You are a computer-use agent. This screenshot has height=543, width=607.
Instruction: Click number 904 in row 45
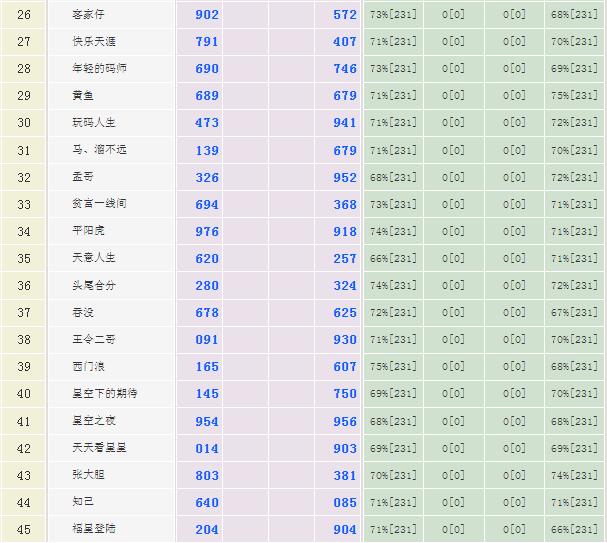pyautogui.click(x=345, y=529)
